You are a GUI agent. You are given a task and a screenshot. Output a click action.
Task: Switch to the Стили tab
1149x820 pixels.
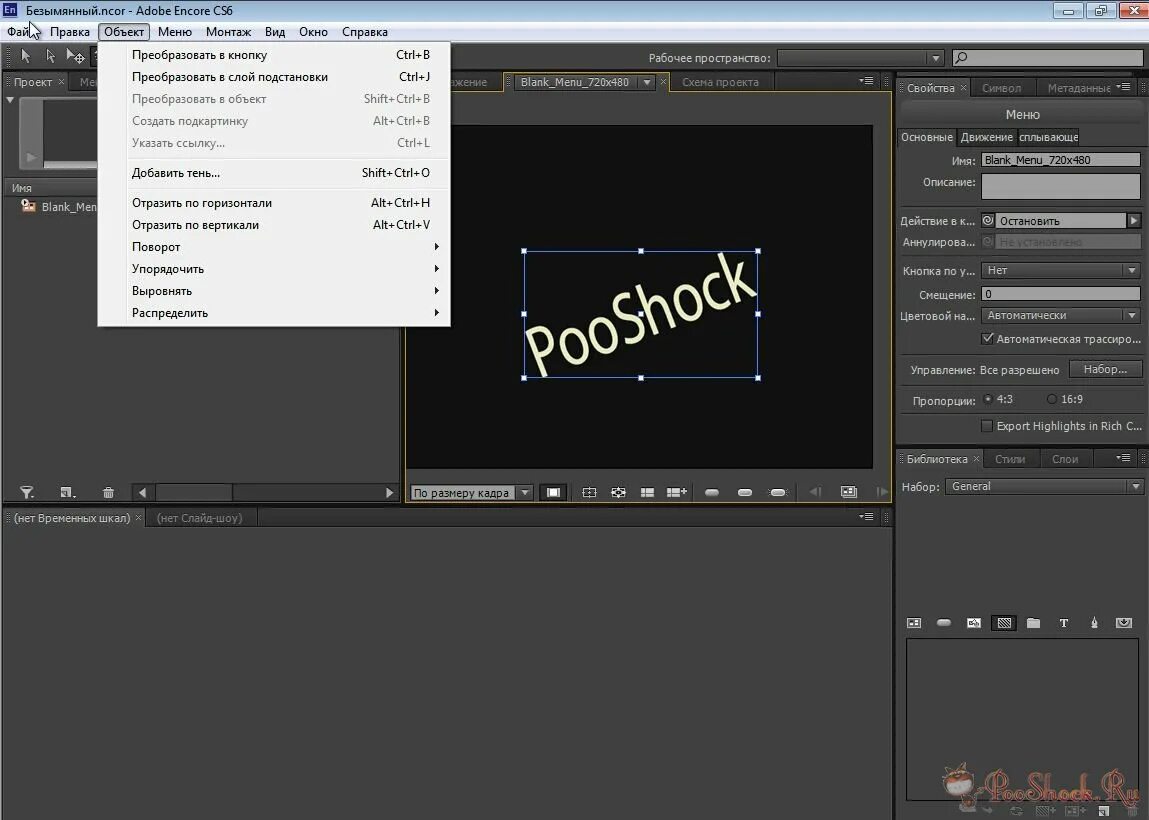1010,459
